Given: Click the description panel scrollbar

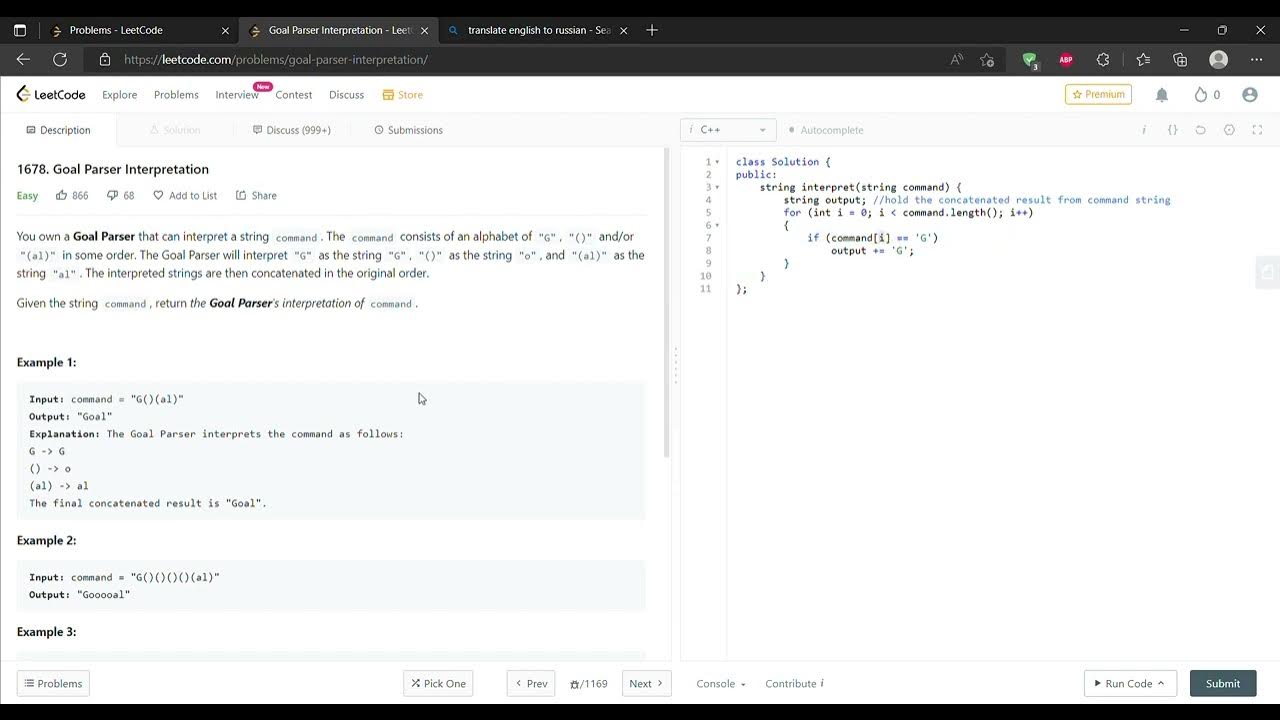Looking at the screenshot, I should 667,304.
